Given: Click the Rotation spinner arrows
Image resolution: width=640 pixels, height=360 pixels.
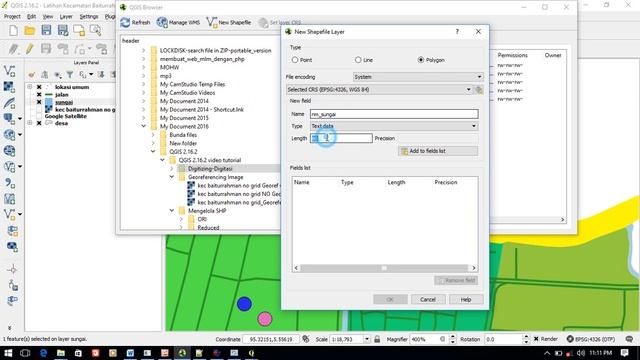Looking at the screenshot, I should (526, 339).
